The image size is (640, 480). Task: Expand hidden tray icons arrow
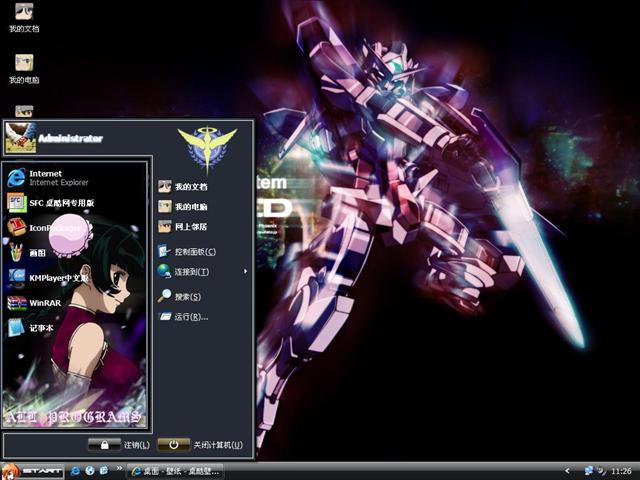(x=567, y=471)
